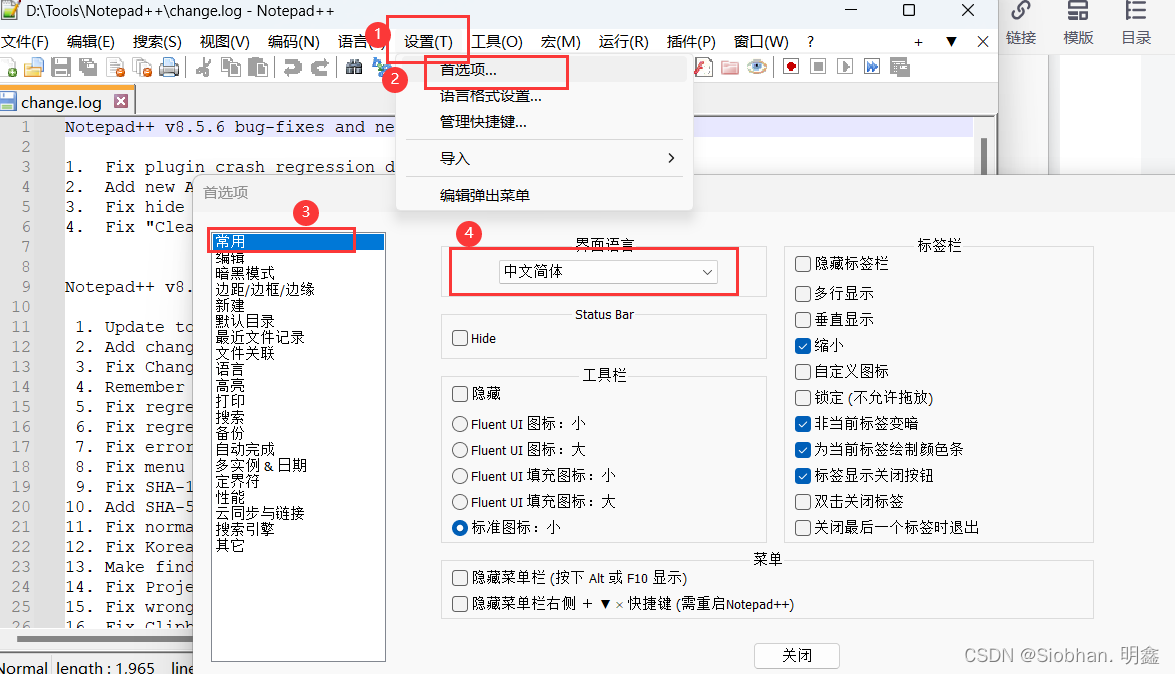Click the Undo arrow icon
1175x674 pixels.
(292, 67)
